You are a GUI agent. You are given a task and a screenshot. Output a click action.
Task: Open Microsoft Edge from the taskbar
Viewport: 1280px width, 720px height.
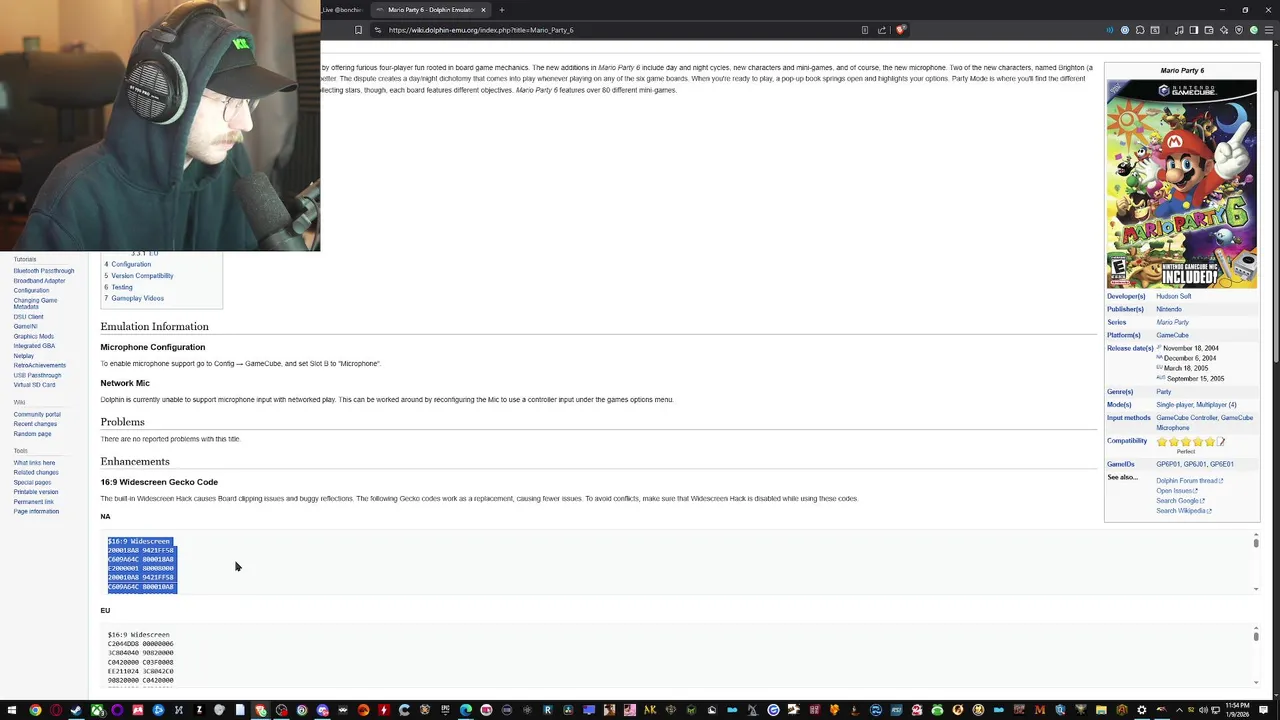point(466,710)
